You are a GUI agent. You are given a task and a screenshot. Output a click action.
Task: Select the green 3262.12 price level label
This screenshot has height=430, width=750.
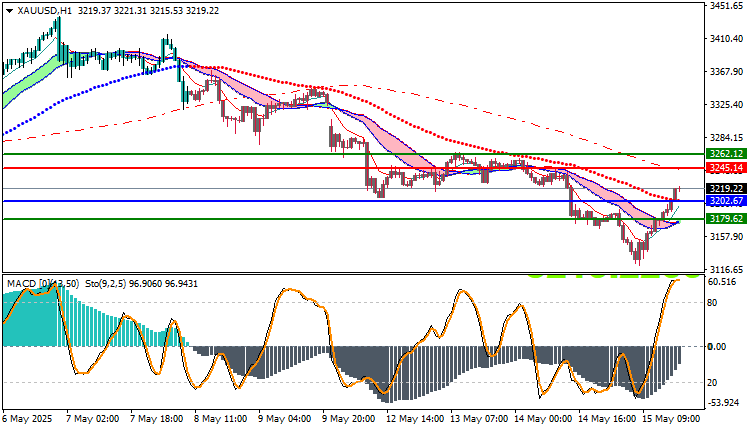tap(726, 154)
